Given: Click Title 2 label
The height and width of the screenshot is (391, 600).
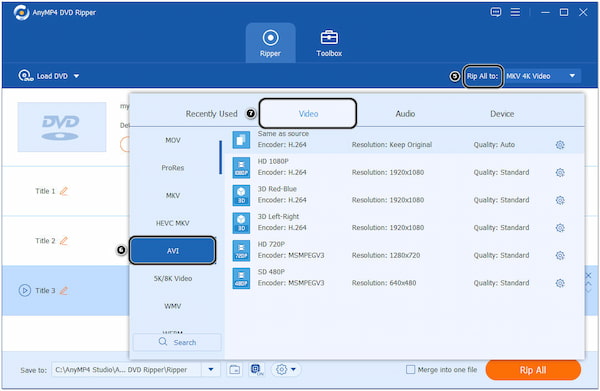Looking at the screenshot, I should 45,241.
